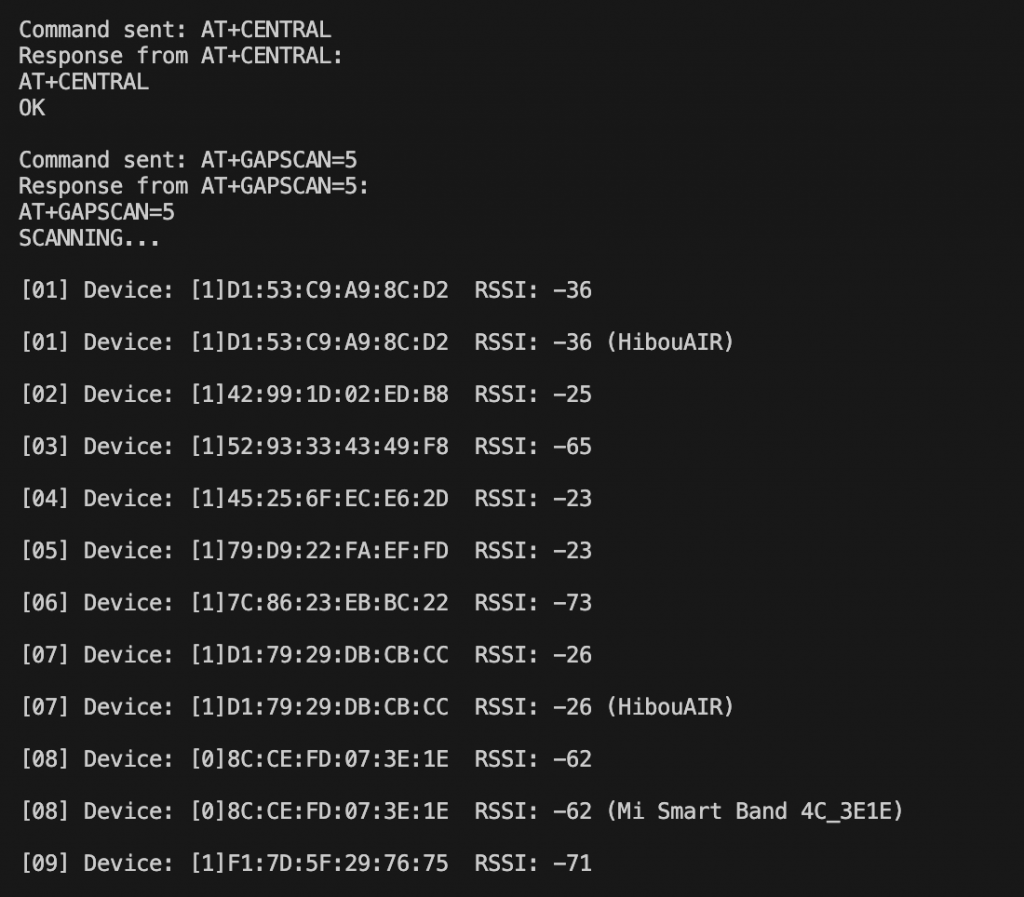
Task: Click the first [01] device entry without name
Action: [306, 290]
